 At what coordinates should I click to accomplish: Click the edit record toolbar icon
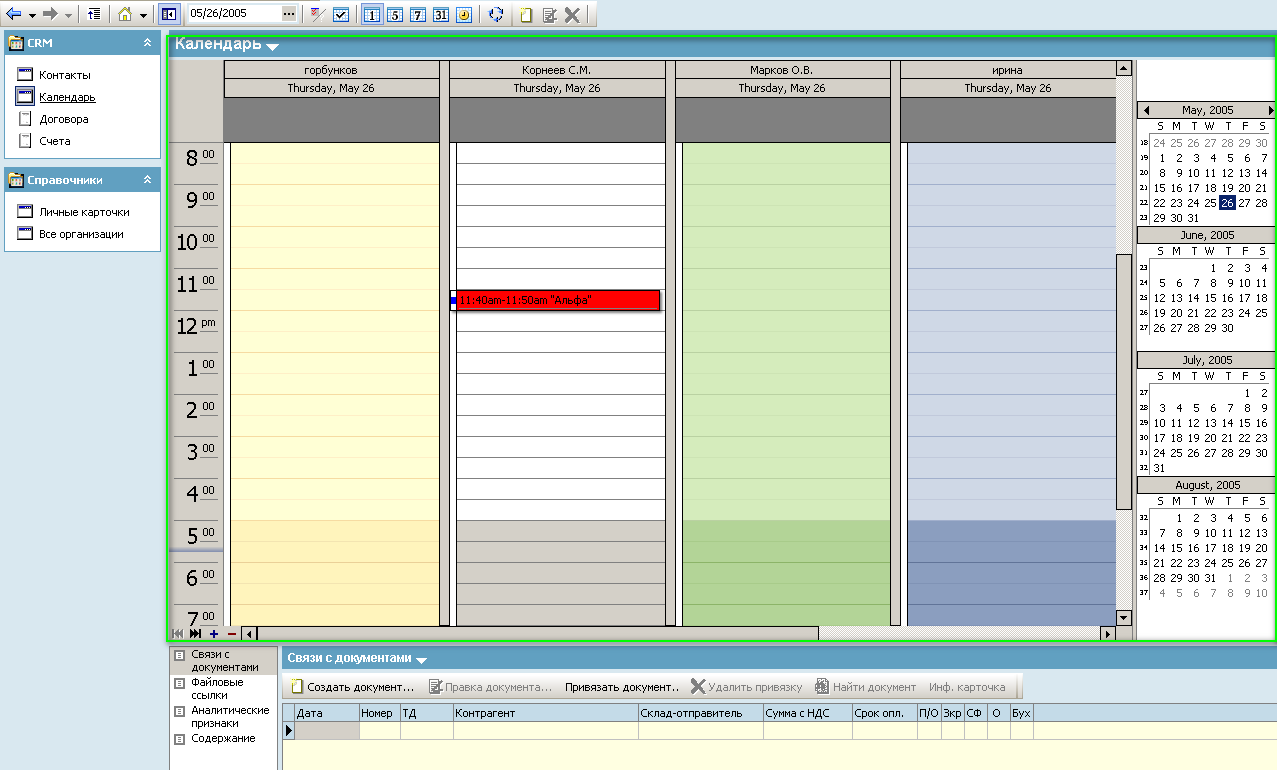tap(550, 14)
